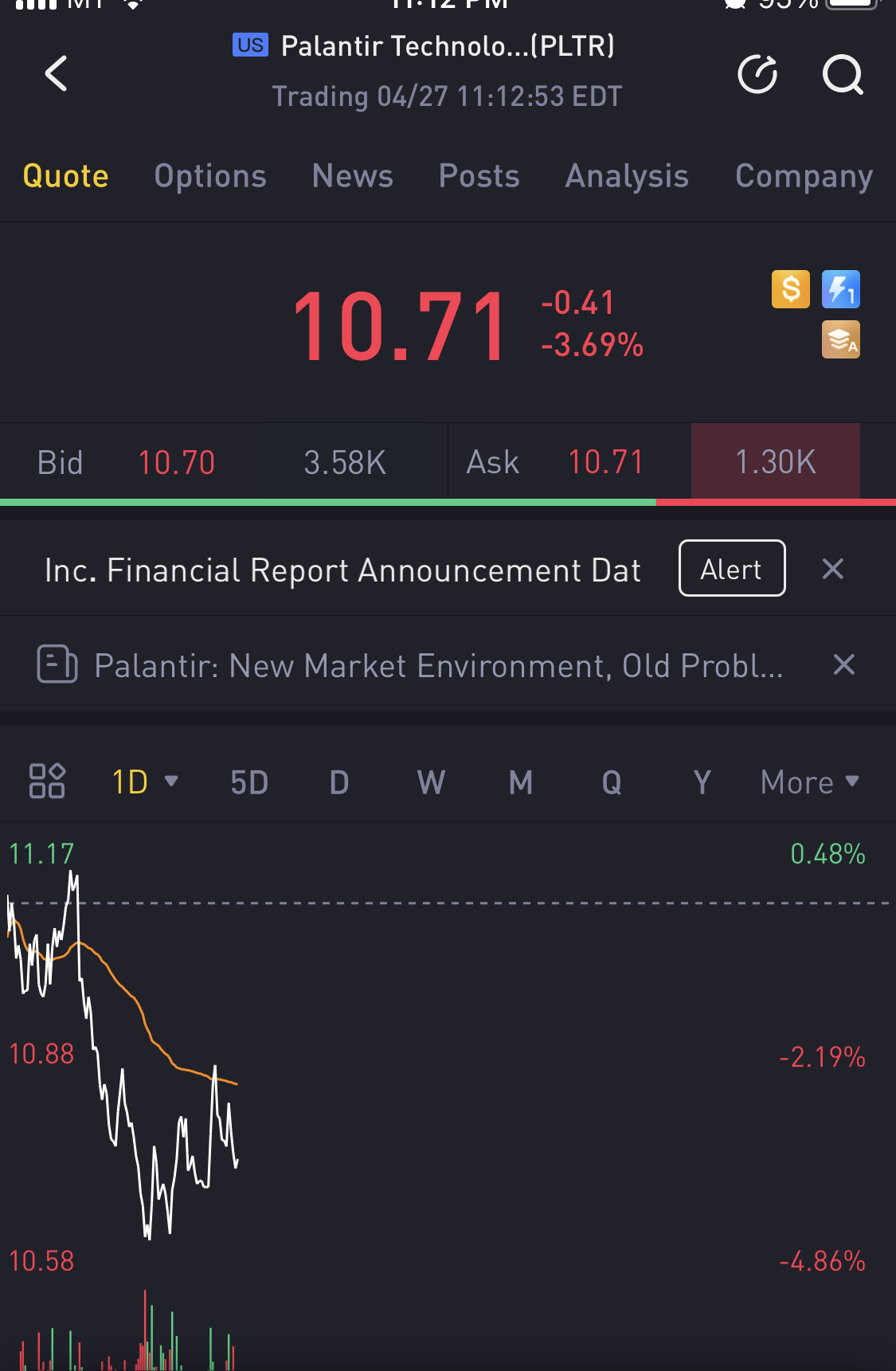Switch to the Options tab
896x1371 pixels.
tap(210, 176)
